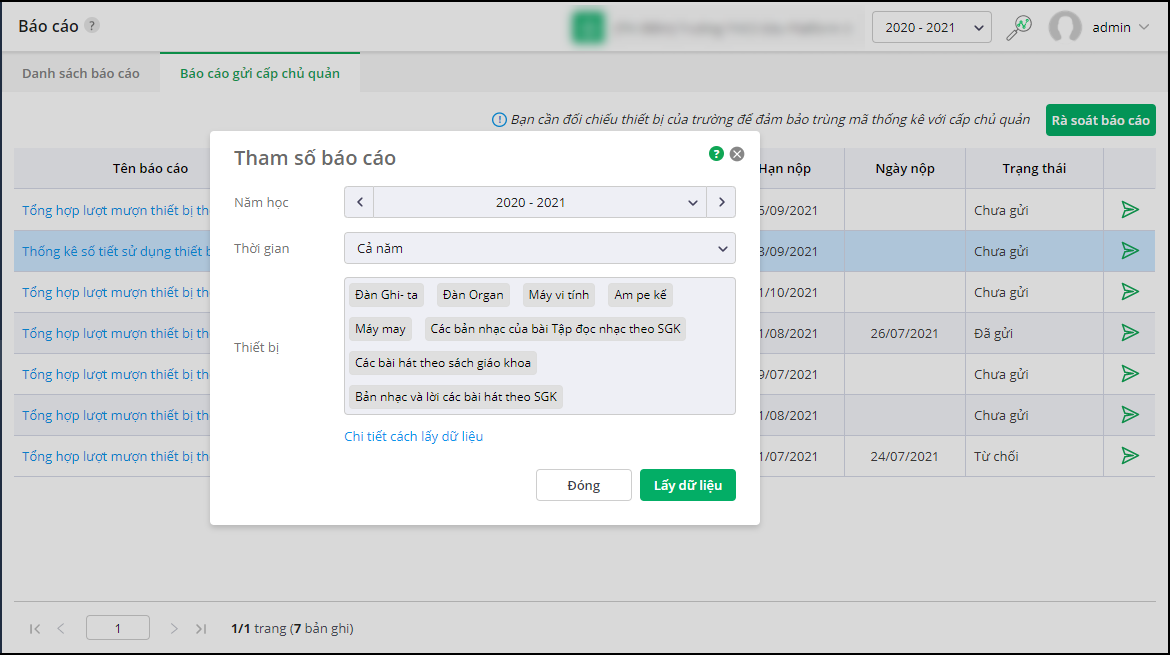This screenshot has height=655, width=1170.
Task: Open the search analytics icon in header
Action: point(1019,27)
